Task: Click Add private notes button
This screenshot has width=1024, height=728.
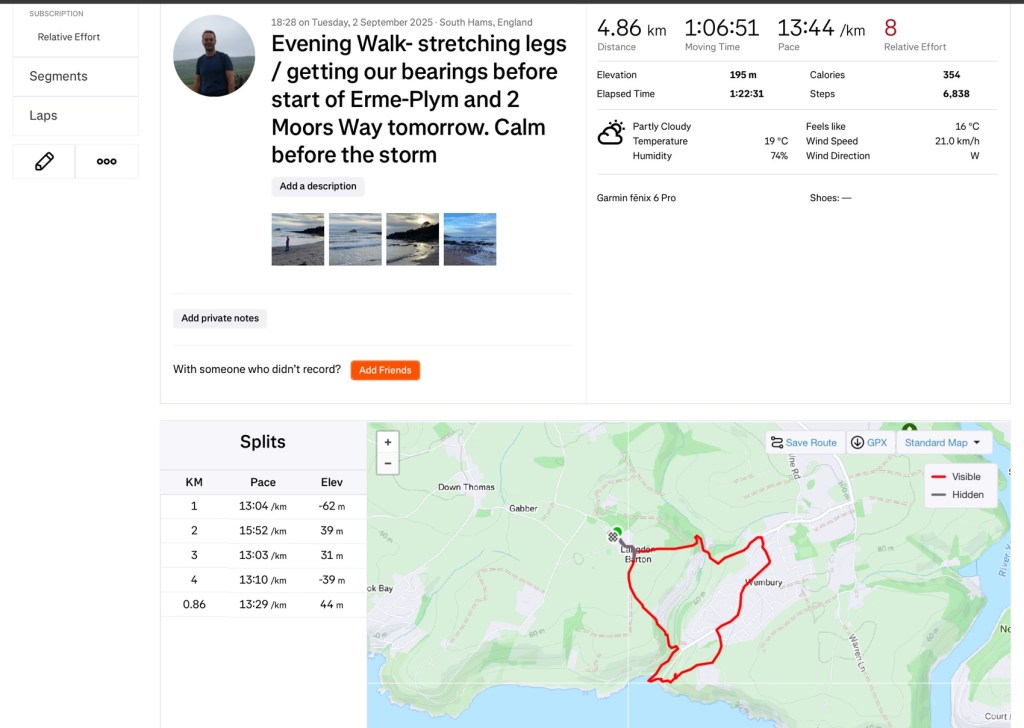Action: click(220, 318)
